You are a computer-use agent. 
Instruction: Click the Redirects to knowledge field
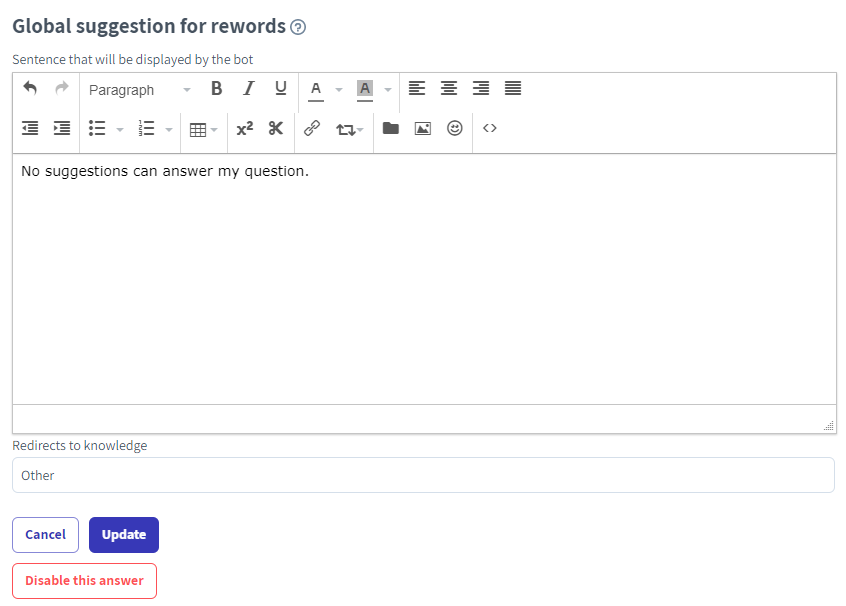423,475
